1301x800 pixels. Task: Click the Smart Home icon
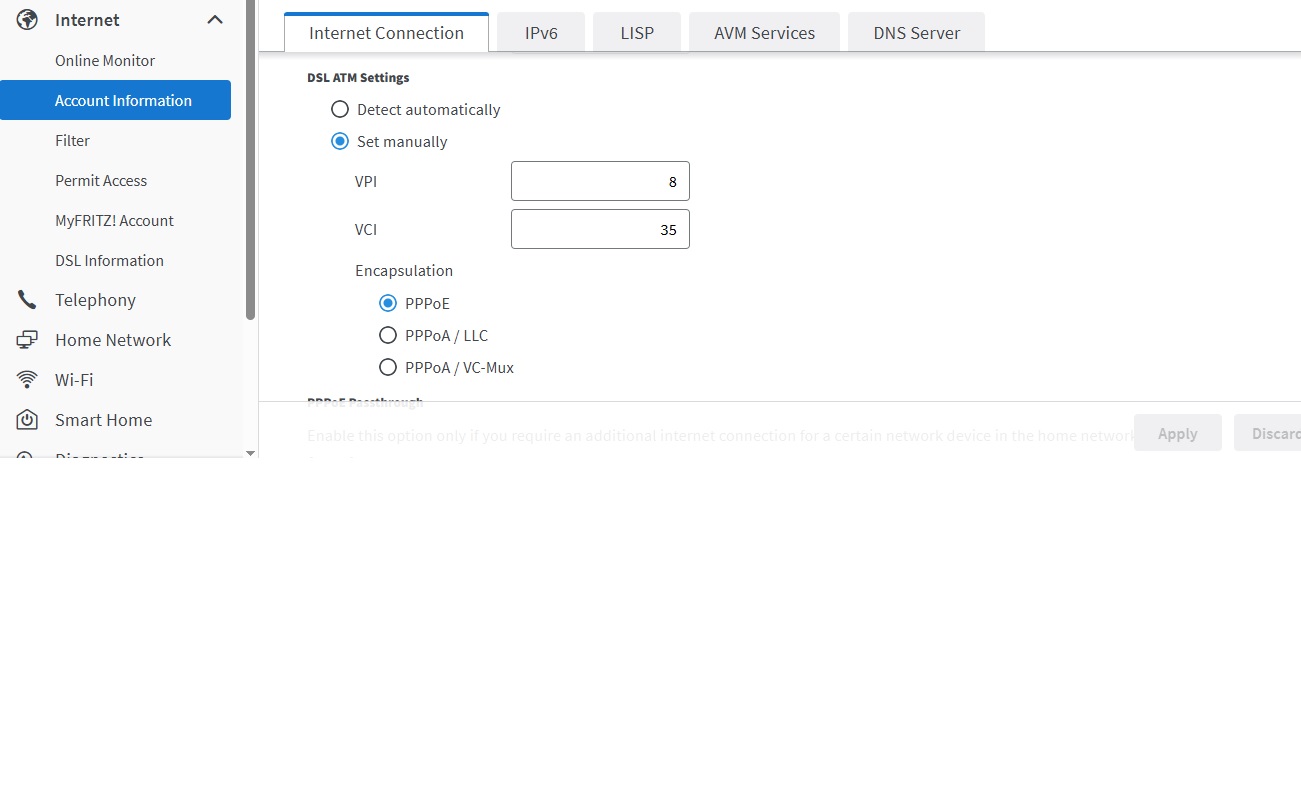(x=27, y=420)
